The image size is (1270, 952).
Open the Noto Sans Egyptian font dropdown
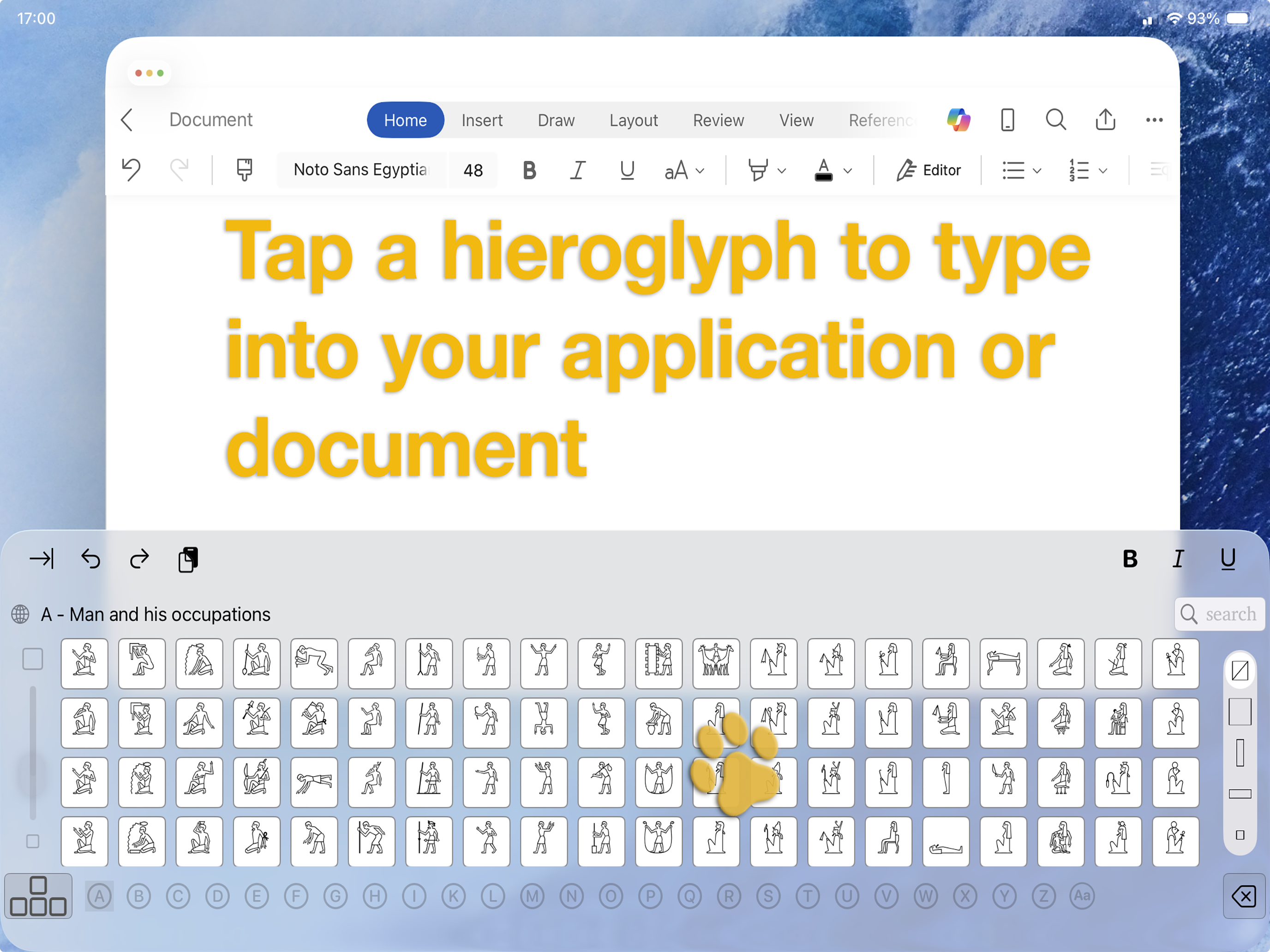tap(362, 170)
